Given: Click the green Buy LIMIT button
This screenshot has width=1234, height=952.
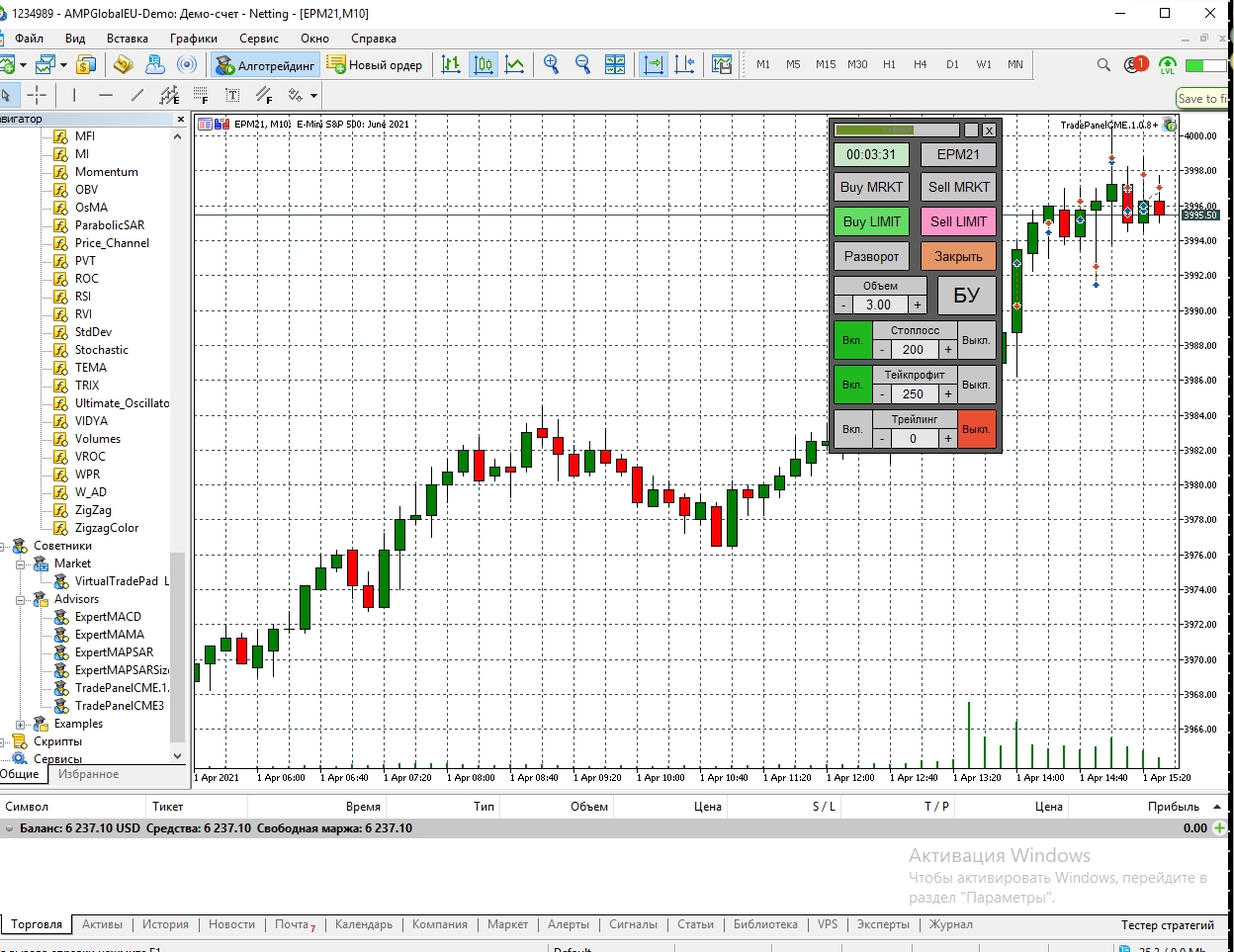Looking at the screenshot, I should (x=871, y=221).
